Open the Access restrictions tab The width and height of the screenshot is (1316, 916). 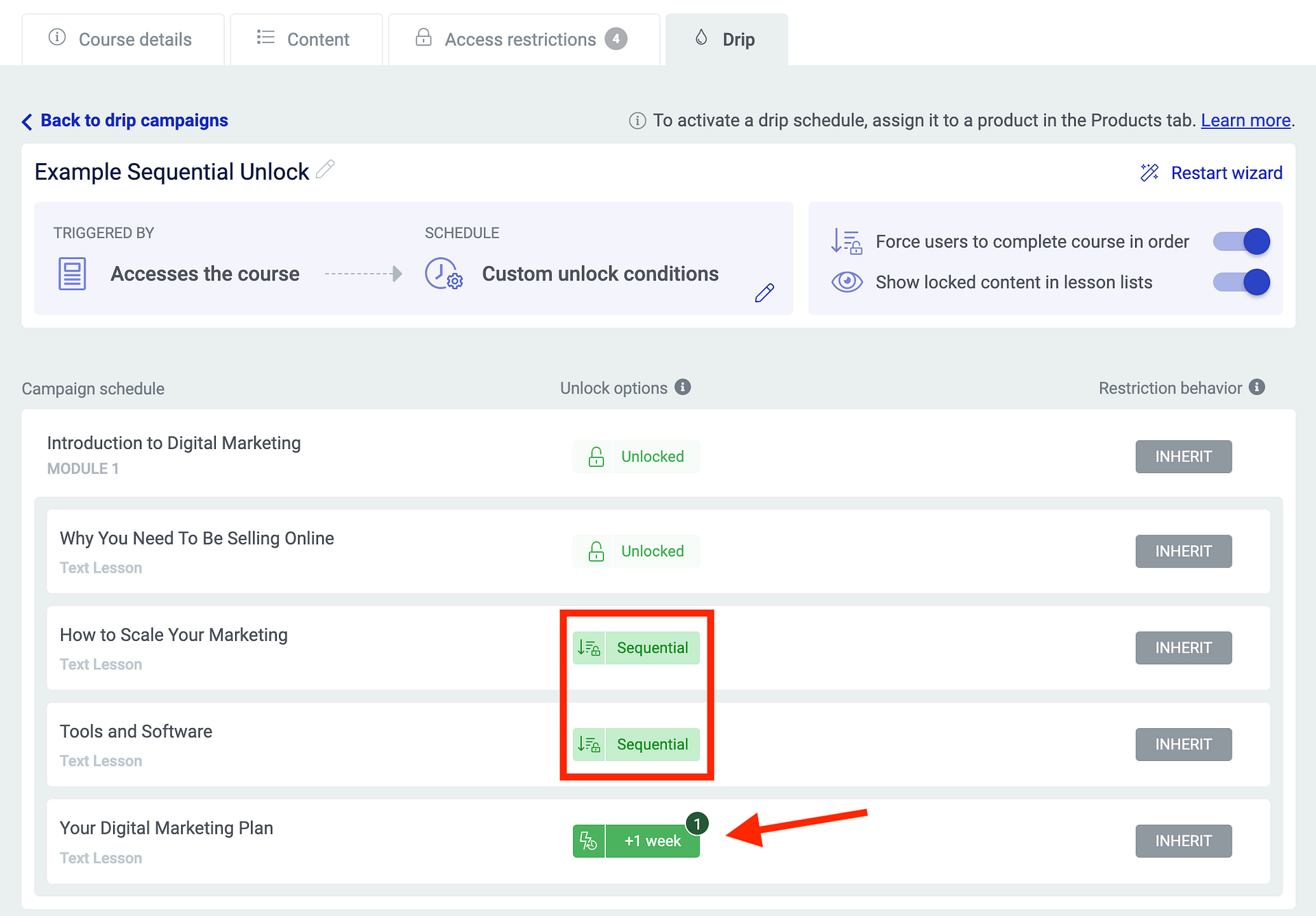click(x=521, y=40)
